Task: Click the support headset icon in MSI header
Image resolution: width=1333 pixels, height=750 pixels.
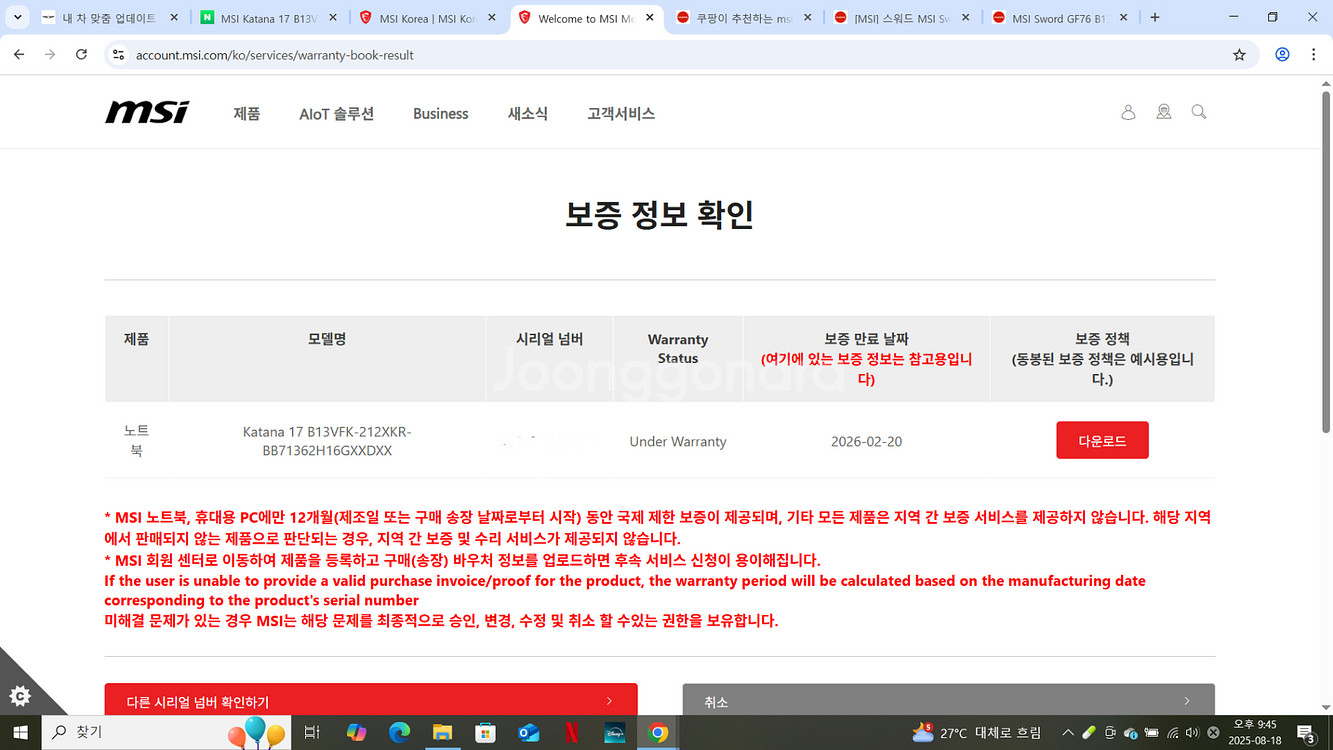Action: point(1164,112)
